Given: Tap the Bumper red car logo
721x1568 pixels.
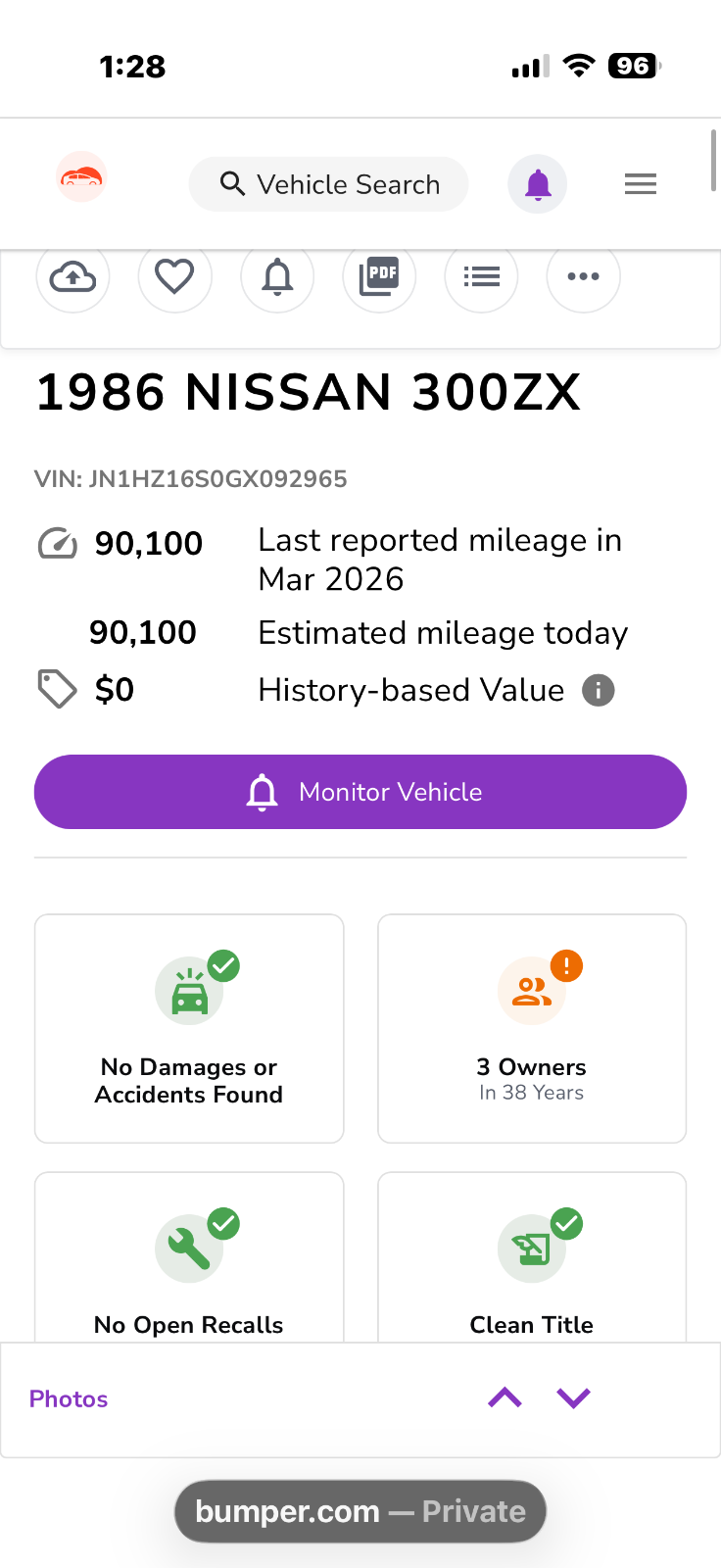Looking at the screenshot, I should point(81,177).
